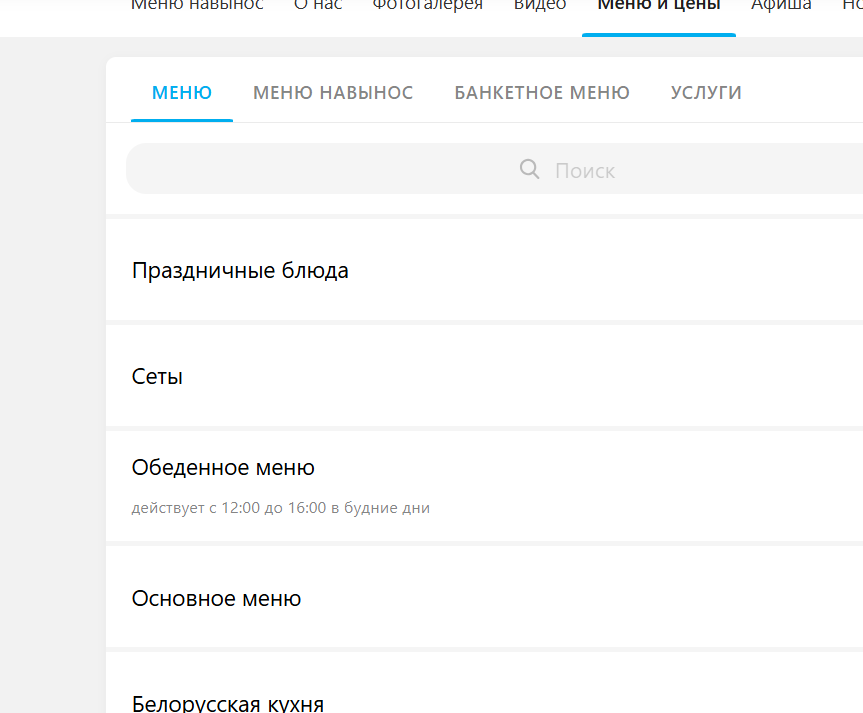Expand the Основное меню category

[x=484, y=598]
